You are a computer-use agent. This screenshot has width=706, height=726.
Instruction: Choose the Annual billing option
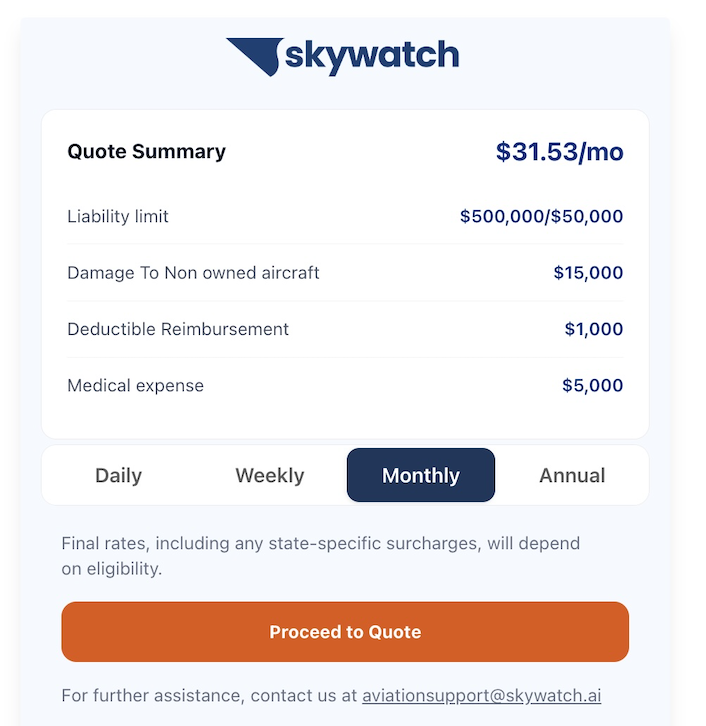pyautogui.click(x=572, y=476)
